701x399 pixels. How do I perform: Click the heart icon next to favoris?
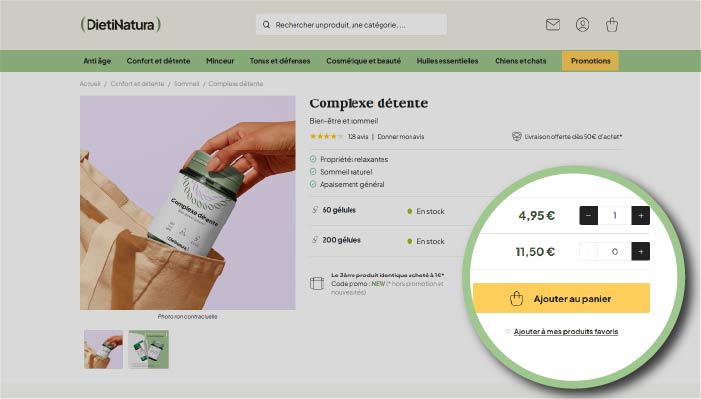point(507,331)
